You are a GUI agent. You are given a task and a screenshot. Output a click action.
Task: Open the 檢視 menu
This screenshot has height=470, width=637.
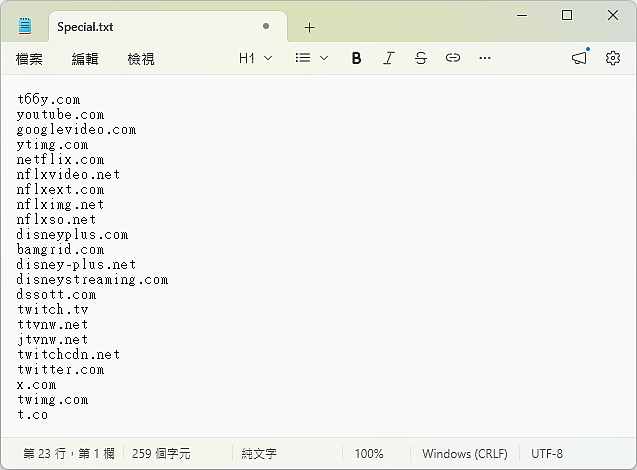coord(141,59)
